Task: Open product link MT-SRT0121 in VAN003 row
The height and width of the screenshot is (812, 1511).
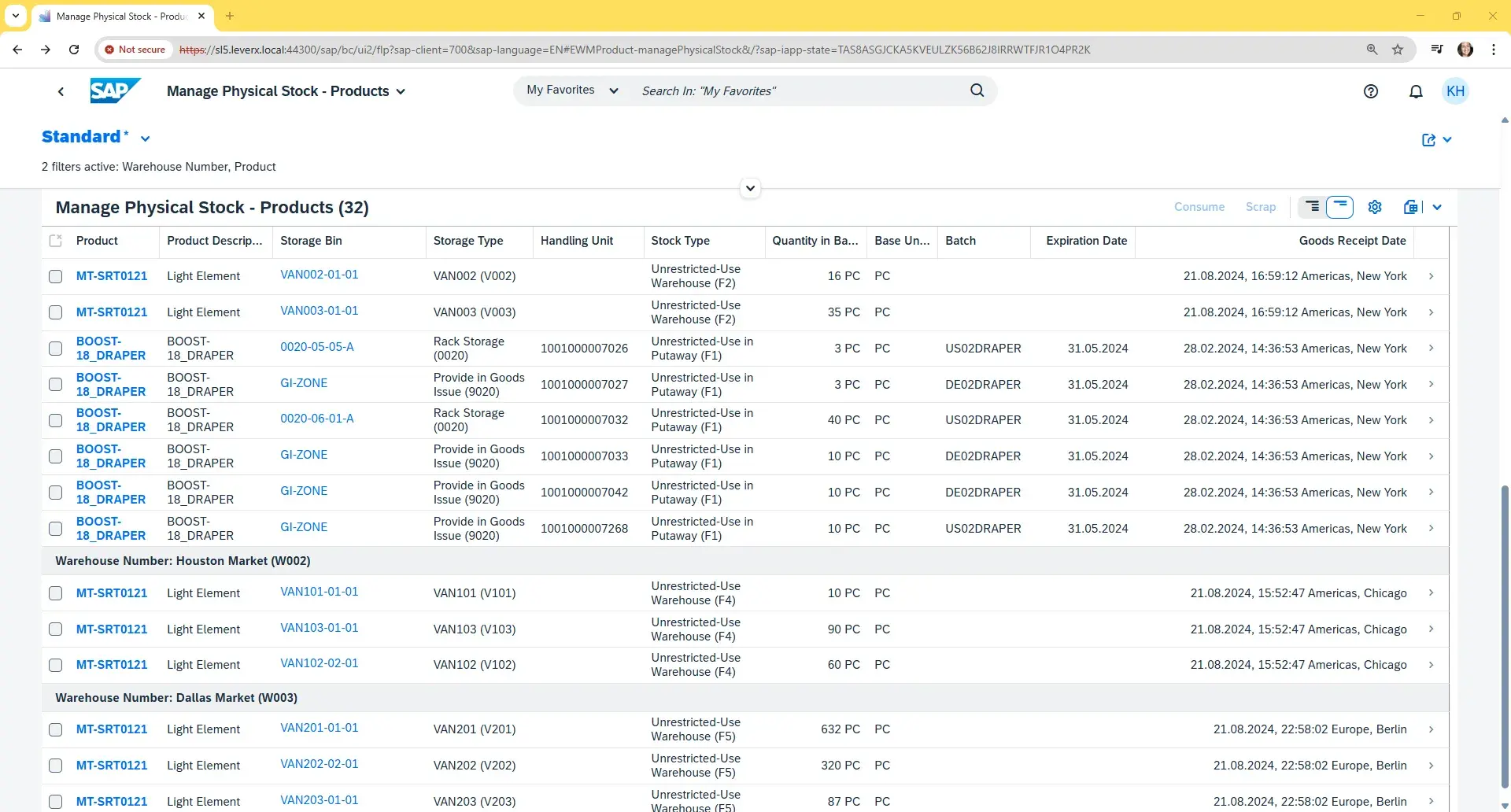Action: (112, 312)
